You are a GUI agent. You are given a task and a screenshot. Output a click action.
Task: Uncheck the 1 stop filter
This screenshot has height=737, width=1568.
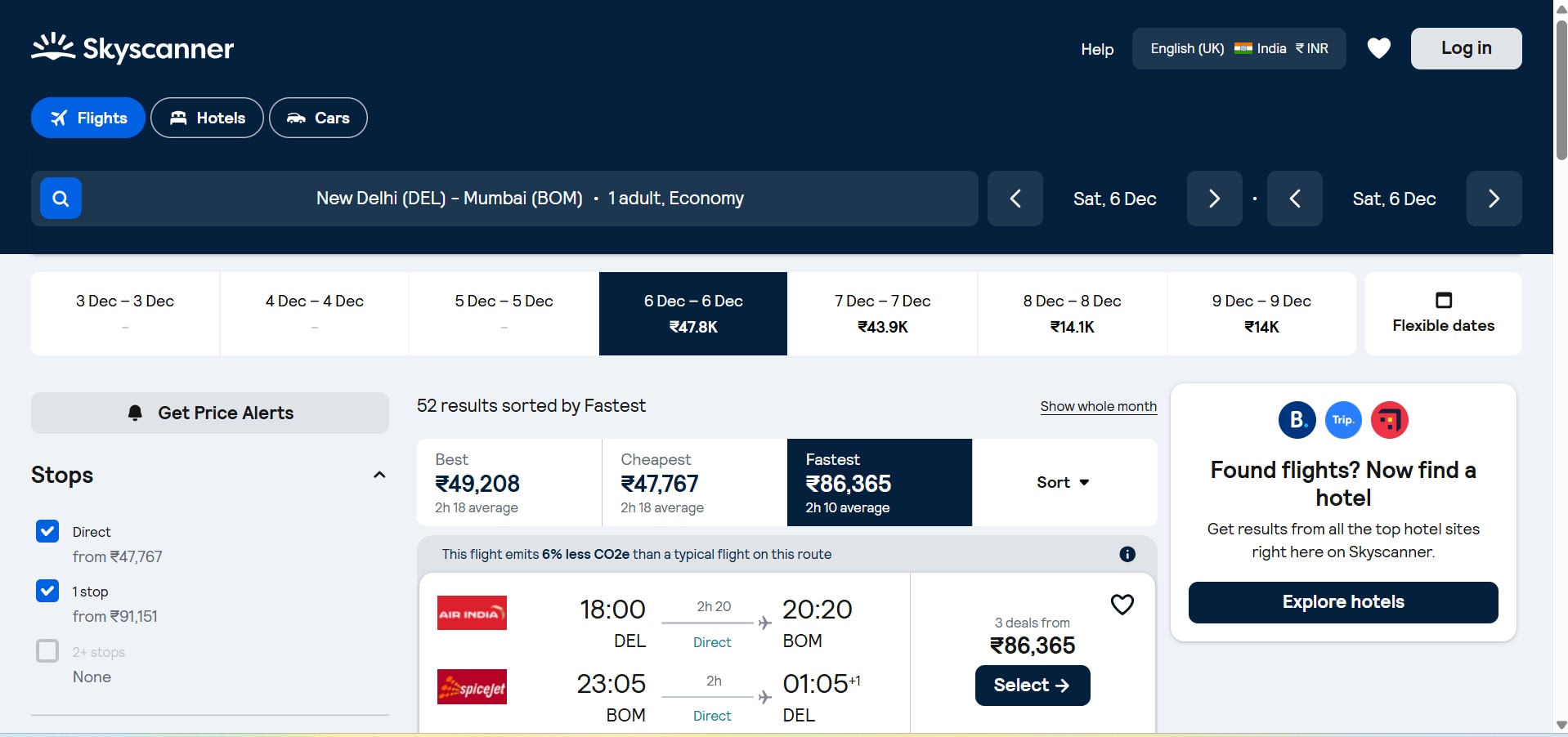47,591
